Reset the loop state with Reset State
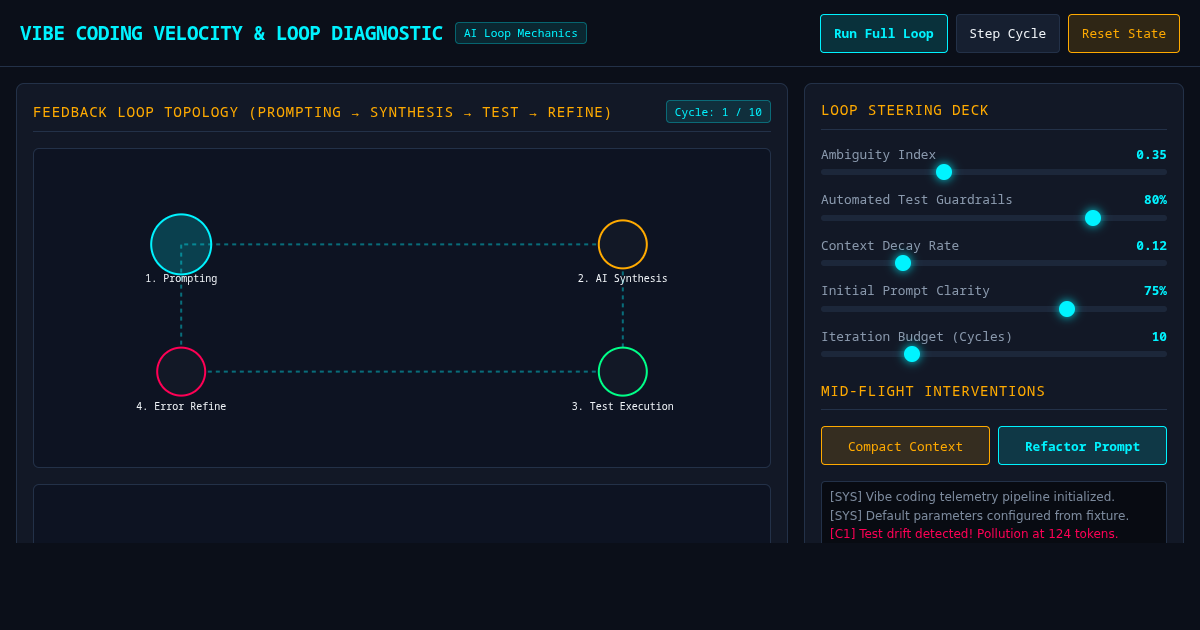The width and height of the screenshot is (1200, 630). (1124, 33)
